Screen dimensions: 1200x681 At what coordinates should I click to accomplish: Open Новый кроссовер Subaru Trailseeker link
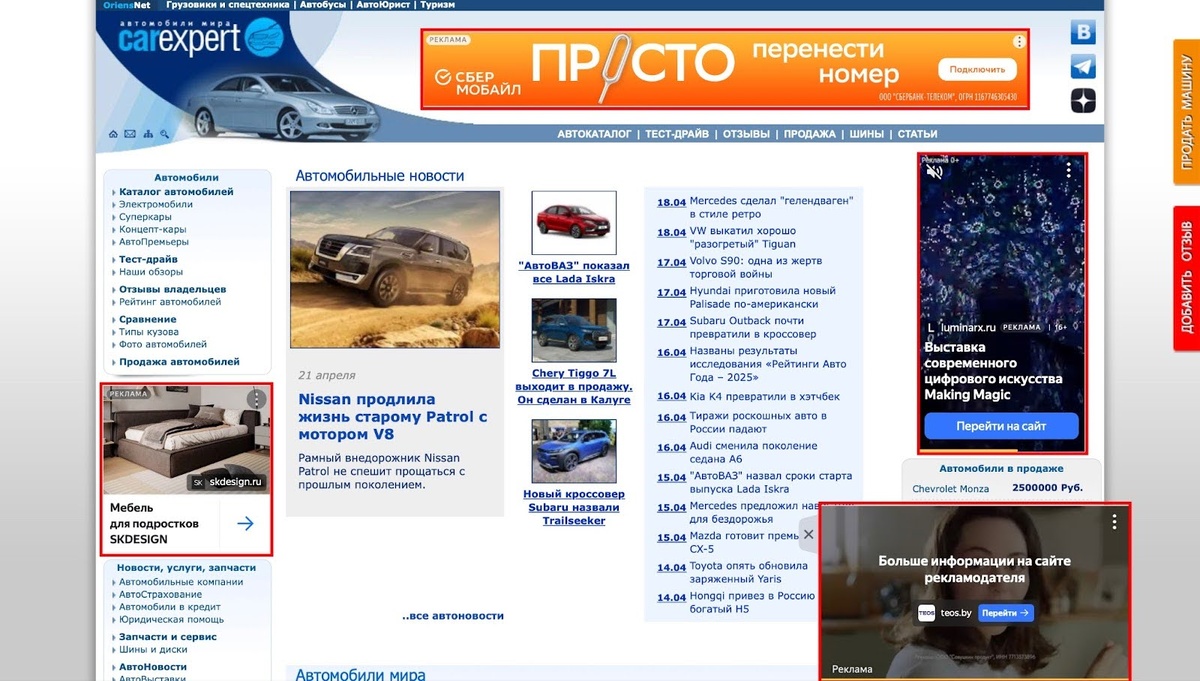tap(574, 507)
